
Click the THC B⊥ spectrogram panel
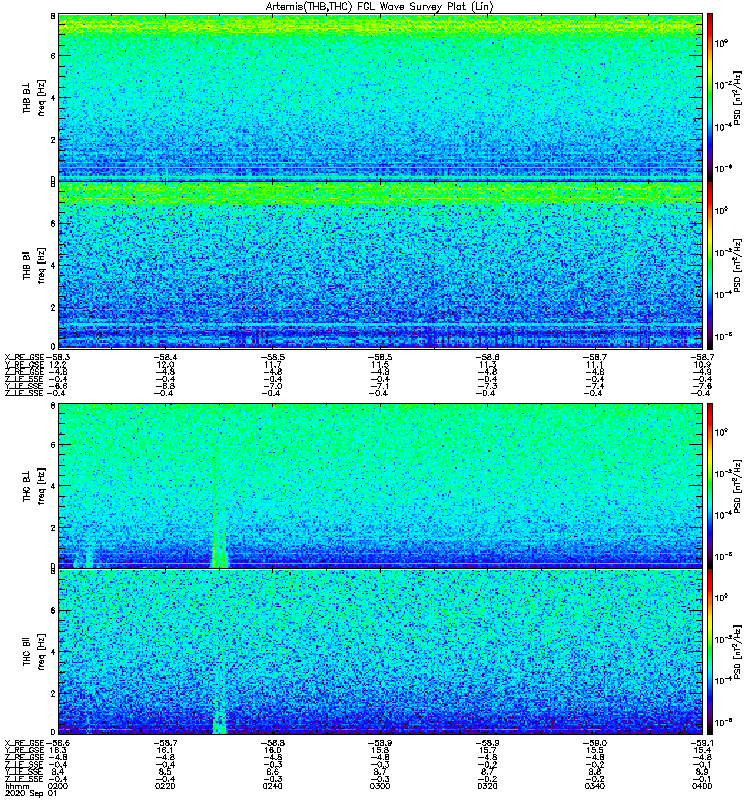point(381,486)
